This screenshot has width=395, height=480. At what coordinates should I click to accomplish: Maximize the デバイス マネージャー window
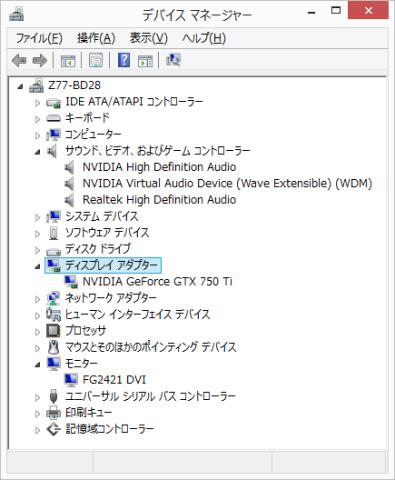[336, 11]
